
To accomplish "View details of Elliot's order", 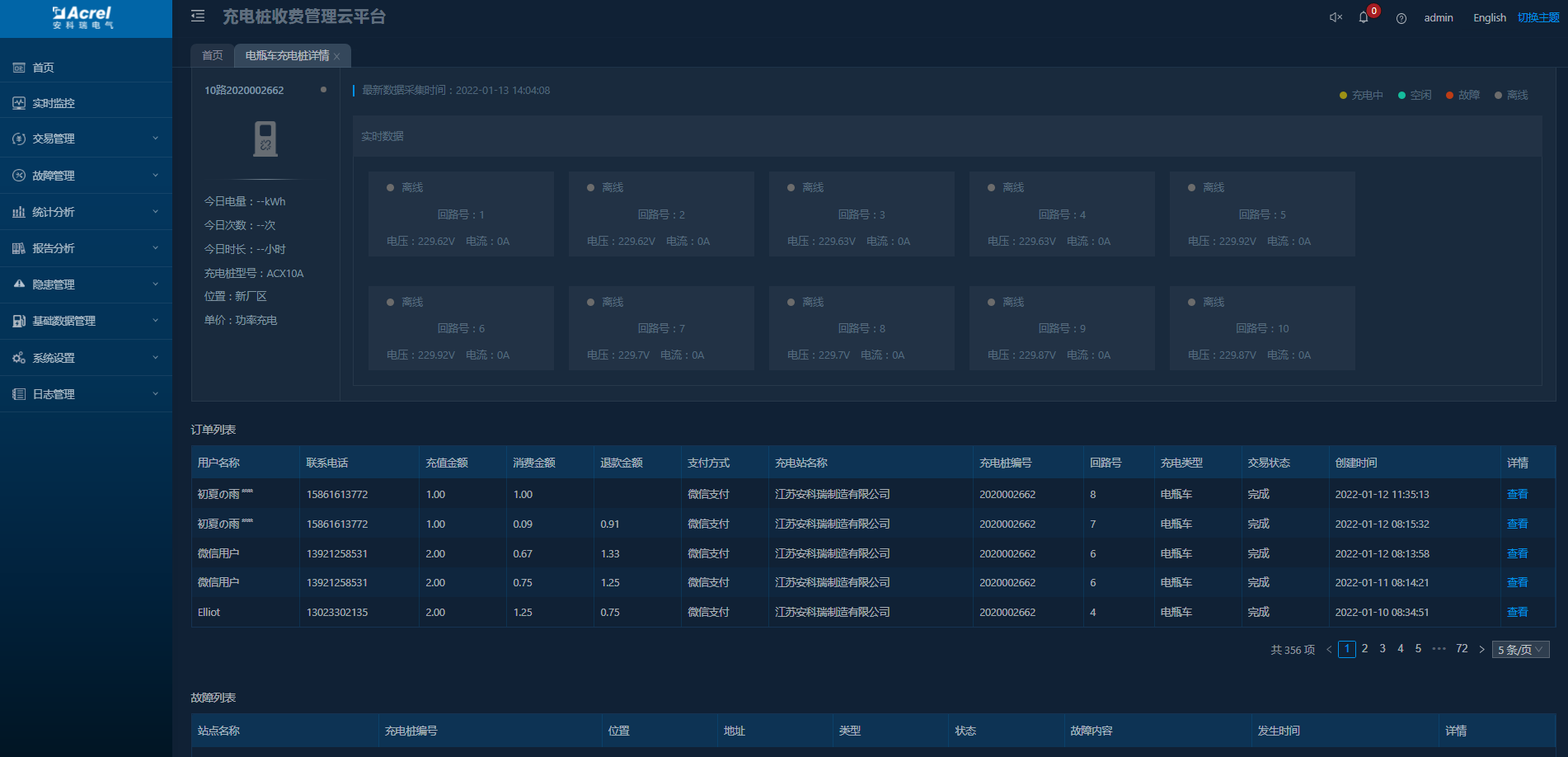I will (x=1517, y=612).
